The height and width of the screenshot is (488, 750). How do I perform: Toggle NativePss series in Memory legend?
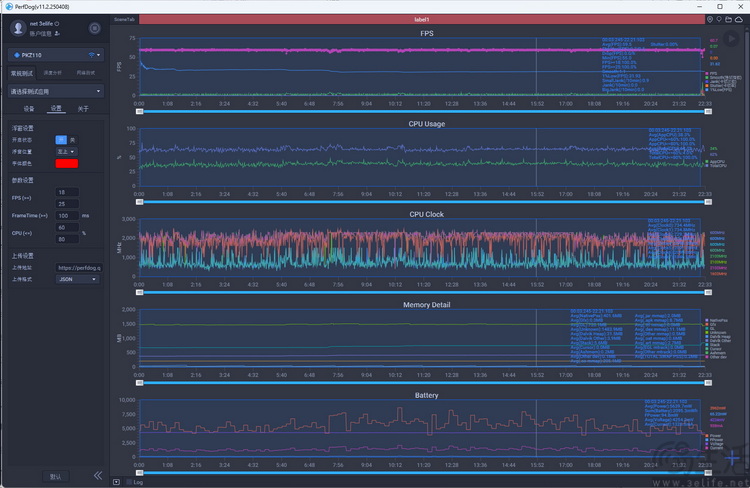click(716, 320)
